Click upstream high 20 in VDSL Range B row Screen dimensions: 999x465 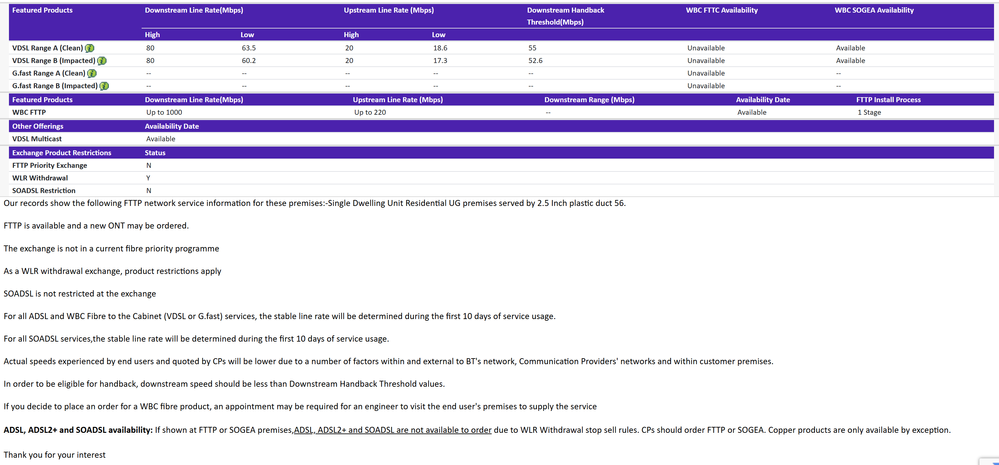pyautogui.click(x=349, y=61)
